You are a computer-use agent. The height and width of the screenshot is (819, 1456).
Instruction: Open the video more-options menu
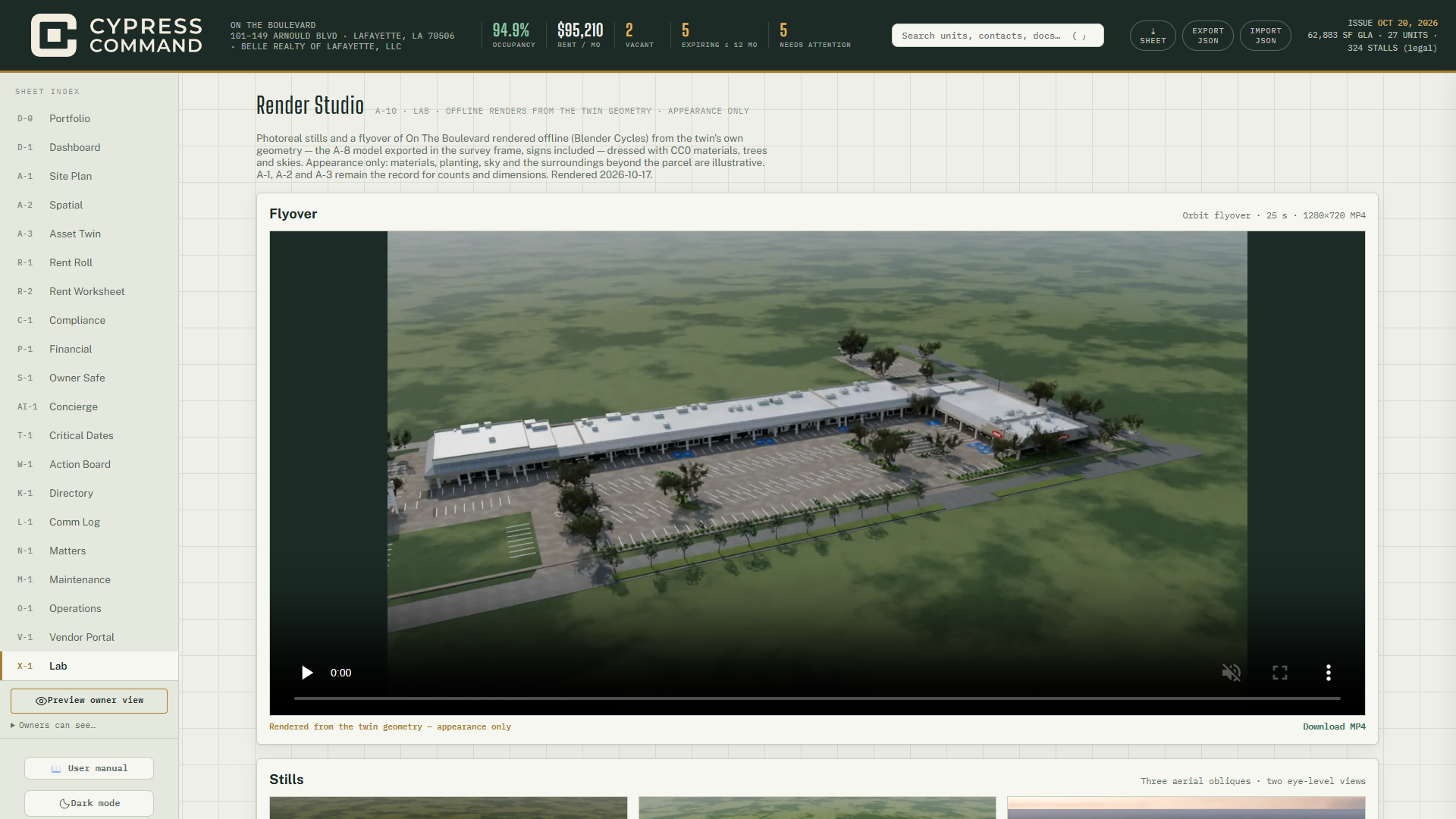point(1328,673)
